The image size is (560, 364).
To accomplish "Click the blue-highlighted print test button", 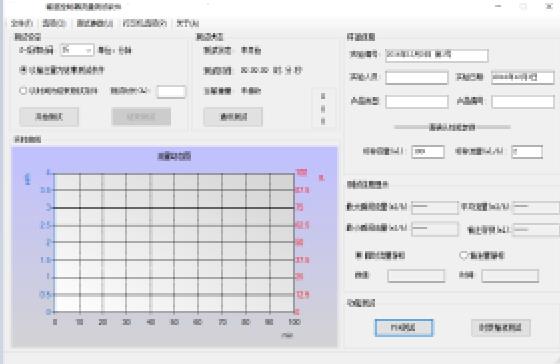I will coord(404,328).
